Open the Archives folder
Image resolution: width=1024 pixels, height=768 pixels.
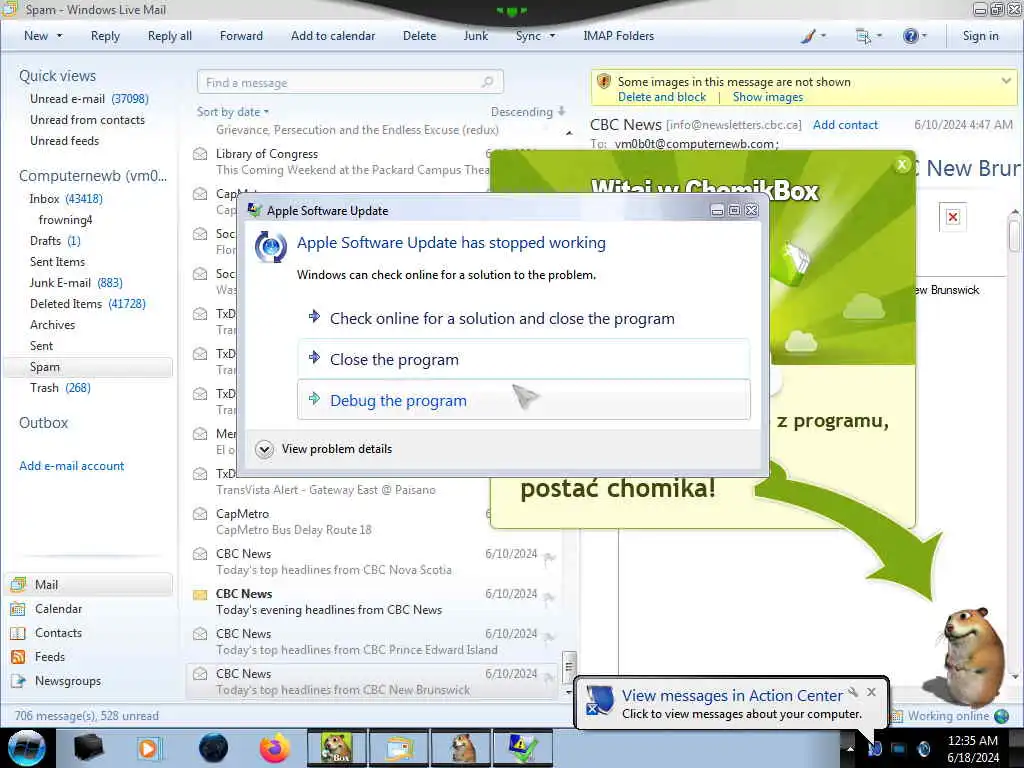(52, 325)
